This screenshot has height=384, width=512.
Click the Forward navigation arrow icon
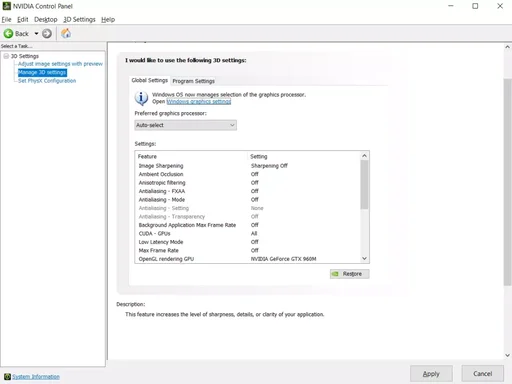(47, 34)
